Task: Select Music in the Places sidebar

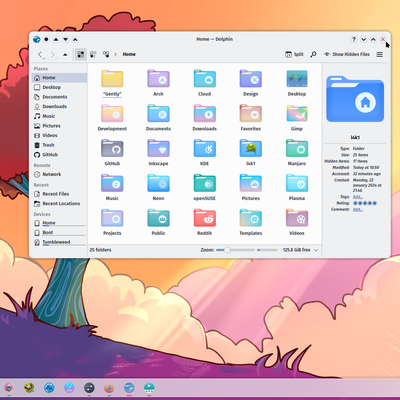Action: click(59, 116)
